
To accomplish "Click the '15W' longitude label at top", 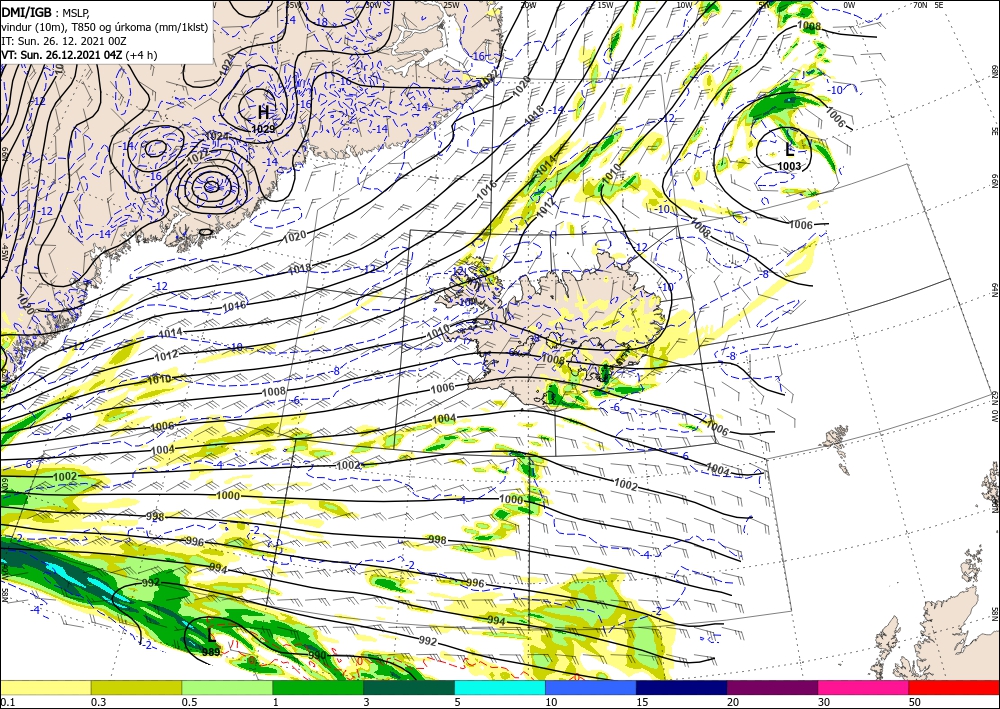I will click(605, 4).
